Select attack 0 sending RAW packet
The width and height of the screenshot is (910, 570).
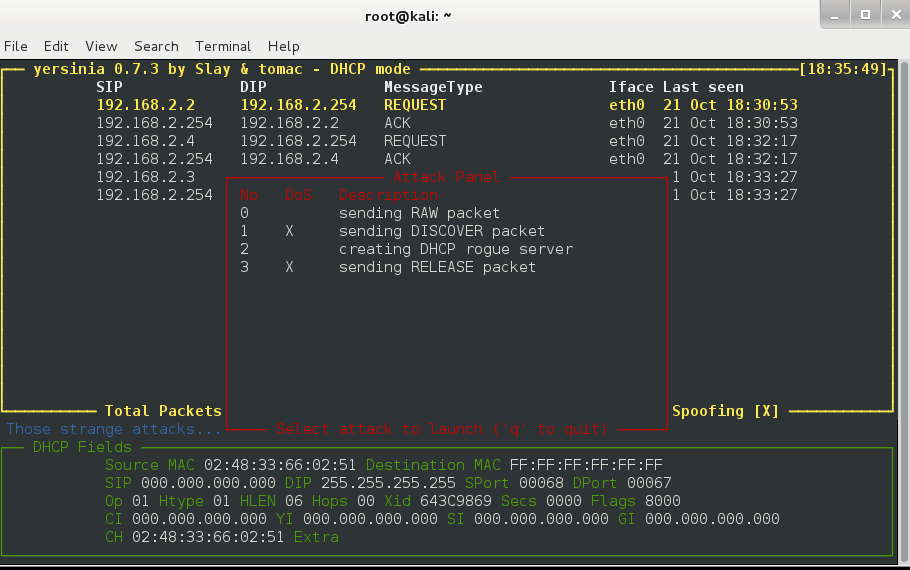[x=419, y=213]
